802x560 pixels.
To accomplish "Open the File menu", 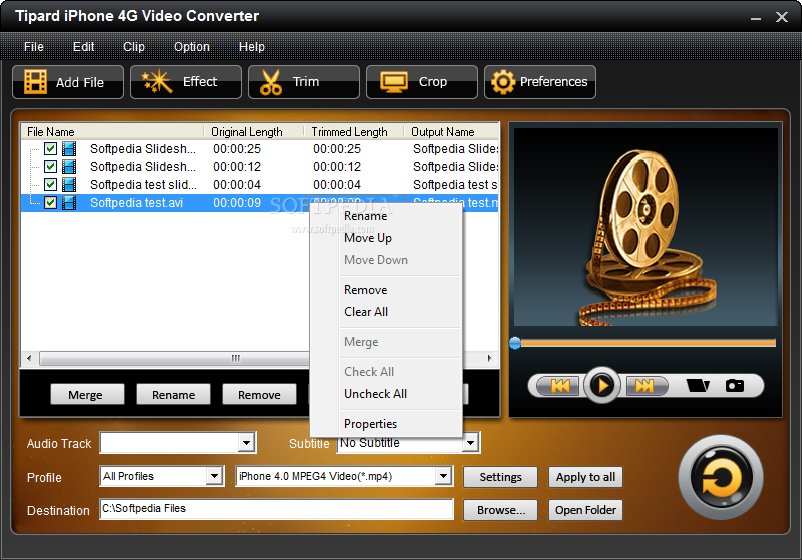I will (x=34, y=47).
